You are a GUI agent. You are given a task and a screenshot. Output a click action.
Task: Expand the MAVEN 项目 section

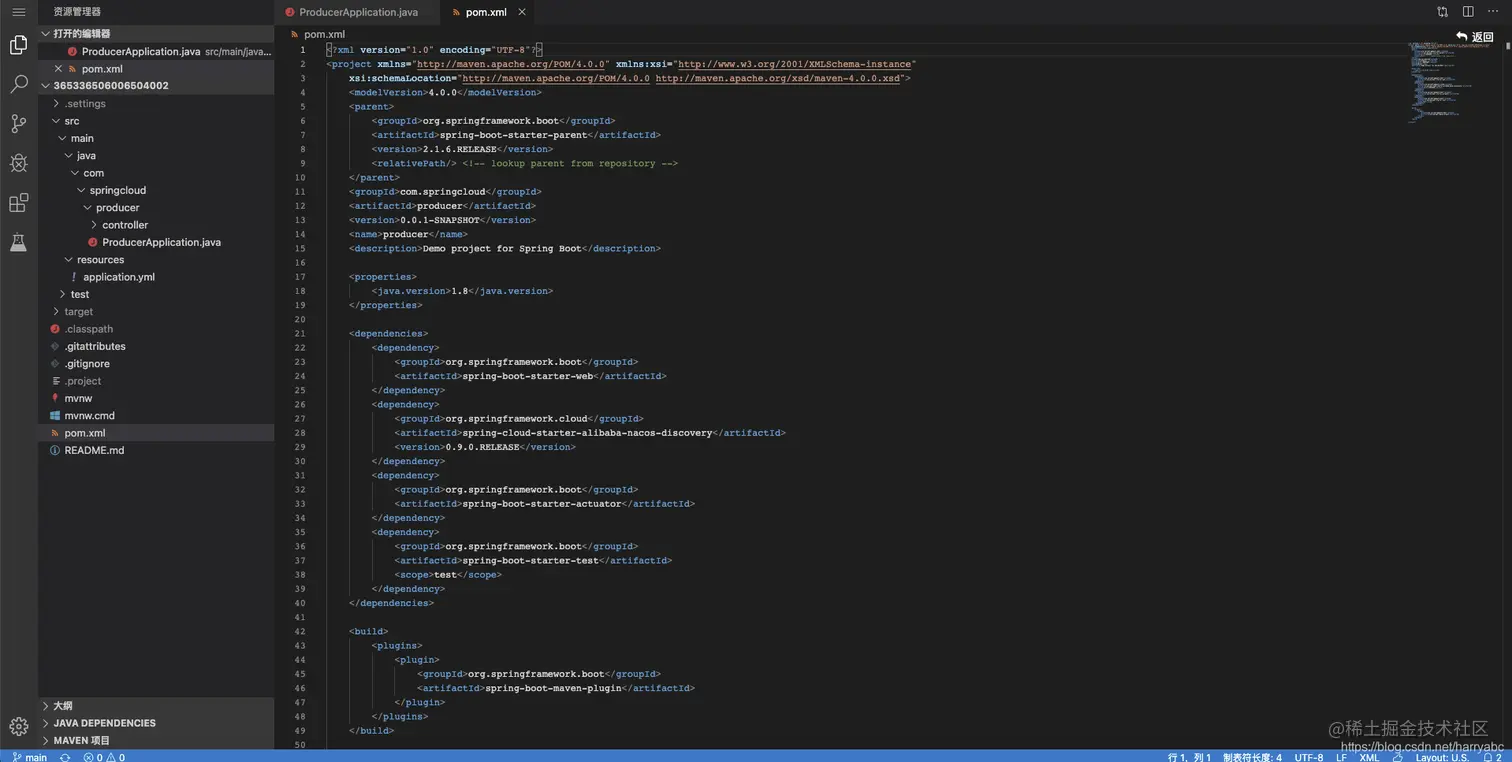tap(156, 740)
